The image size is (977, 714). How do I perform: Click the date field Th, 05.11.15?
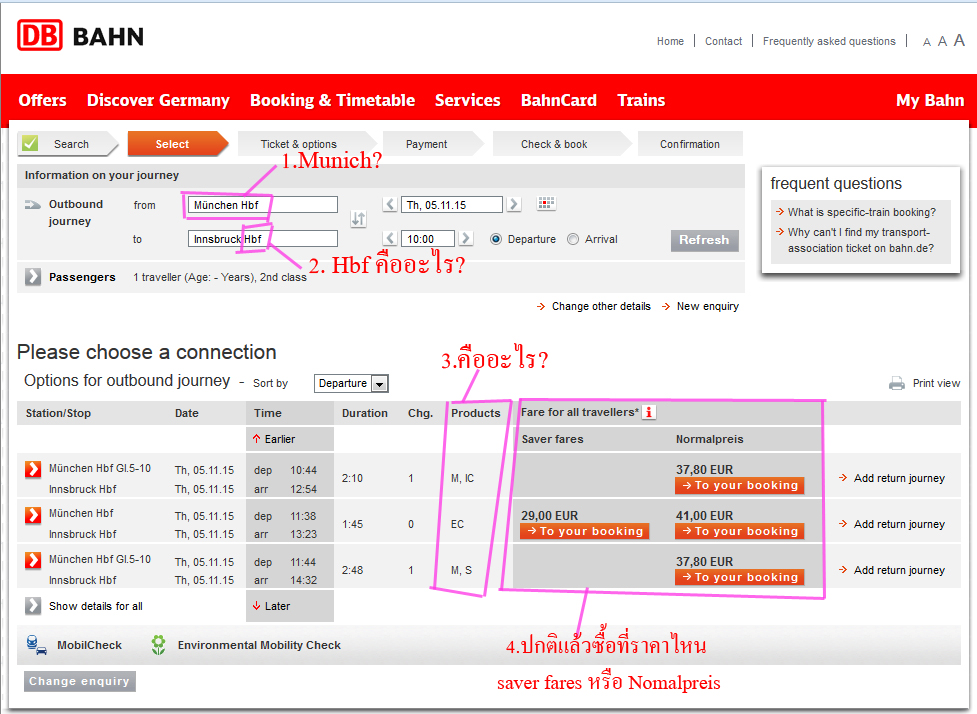pyautogui.click(x=452, y=204)
